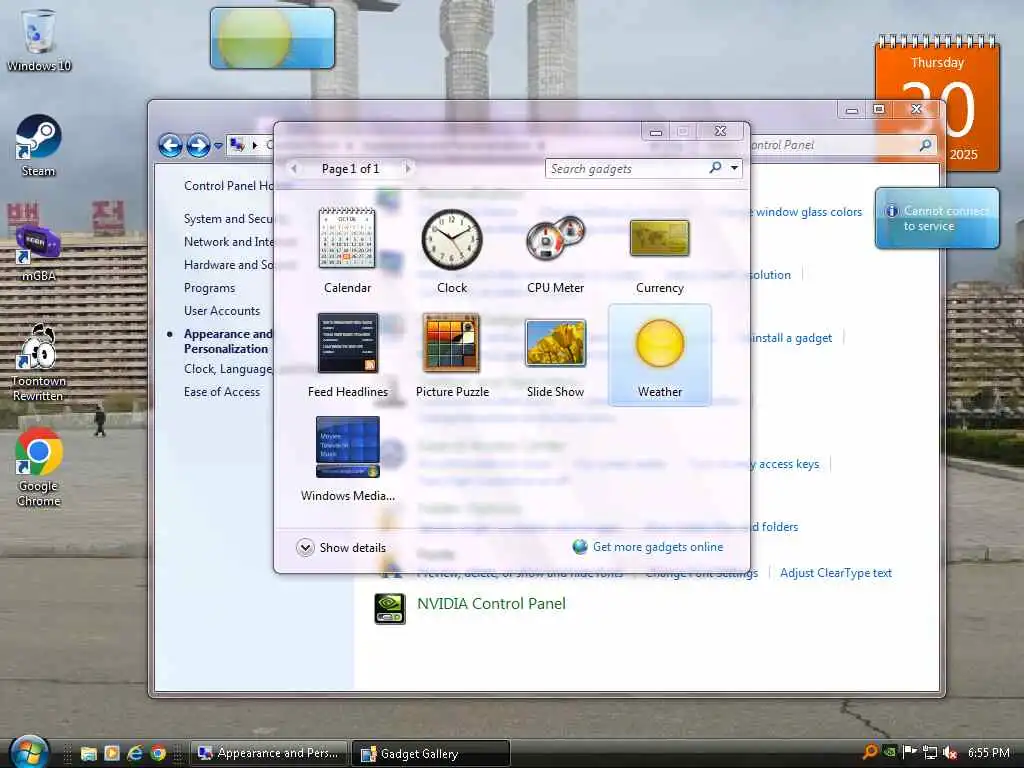This screenshot has height=768, width=1024.
Task: Open window glass colors link
Action: pos(808,212)
